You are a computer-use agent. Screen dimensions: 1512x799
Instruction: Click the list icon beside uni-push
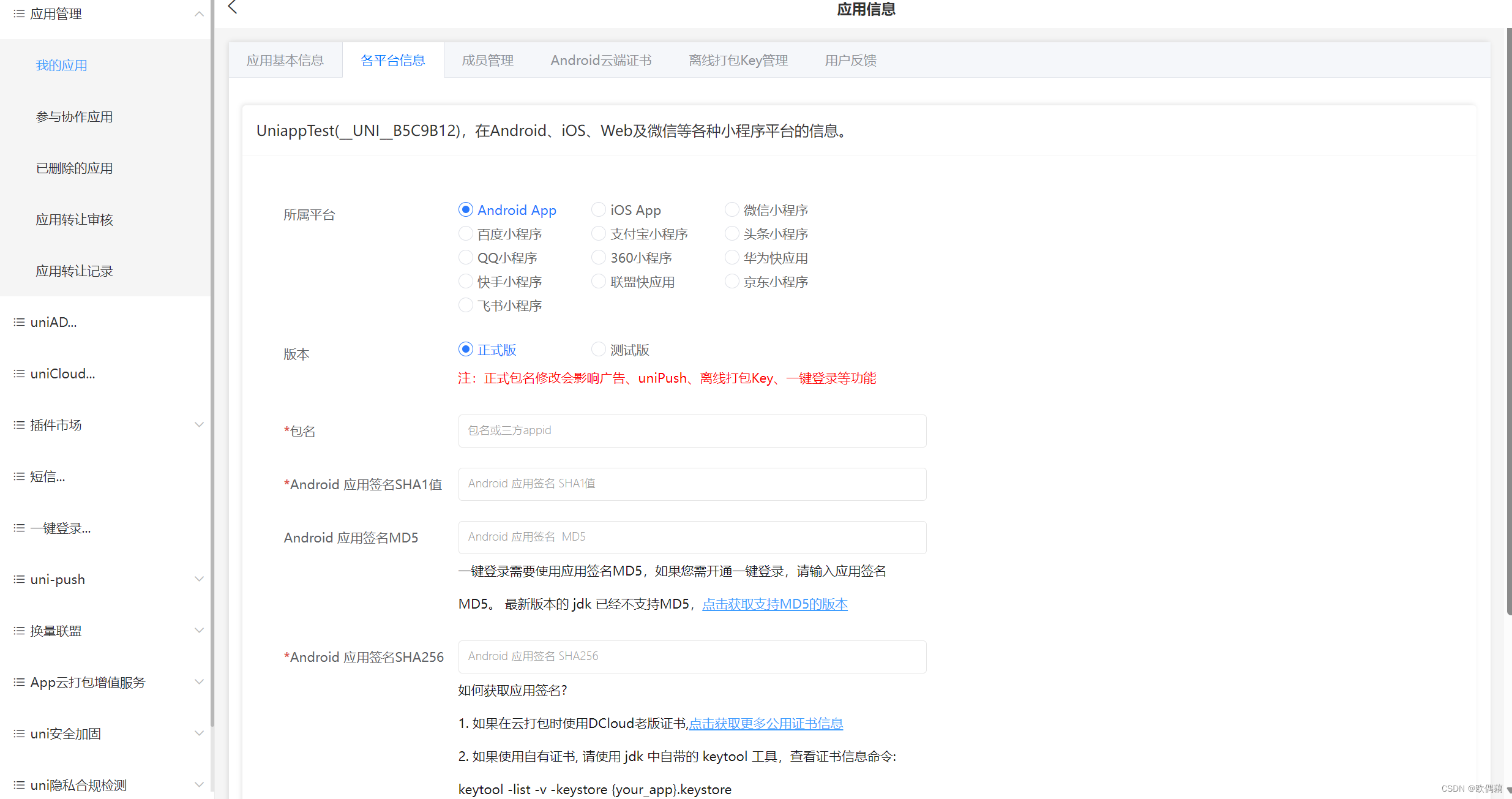coord(19,579)
